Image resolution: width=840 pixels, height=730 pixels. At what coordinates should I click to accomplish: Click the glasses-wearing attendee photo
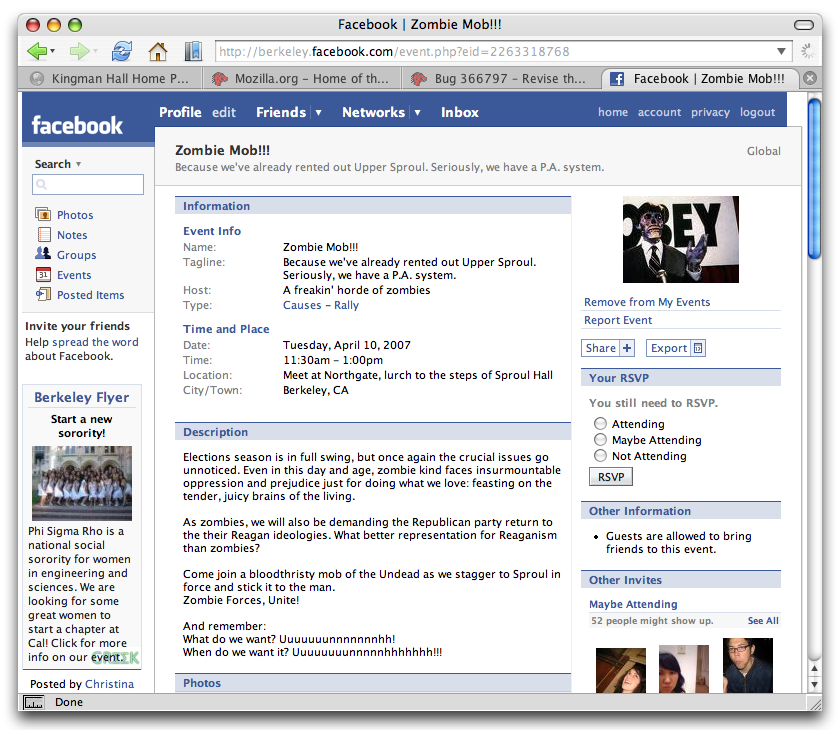747,665
